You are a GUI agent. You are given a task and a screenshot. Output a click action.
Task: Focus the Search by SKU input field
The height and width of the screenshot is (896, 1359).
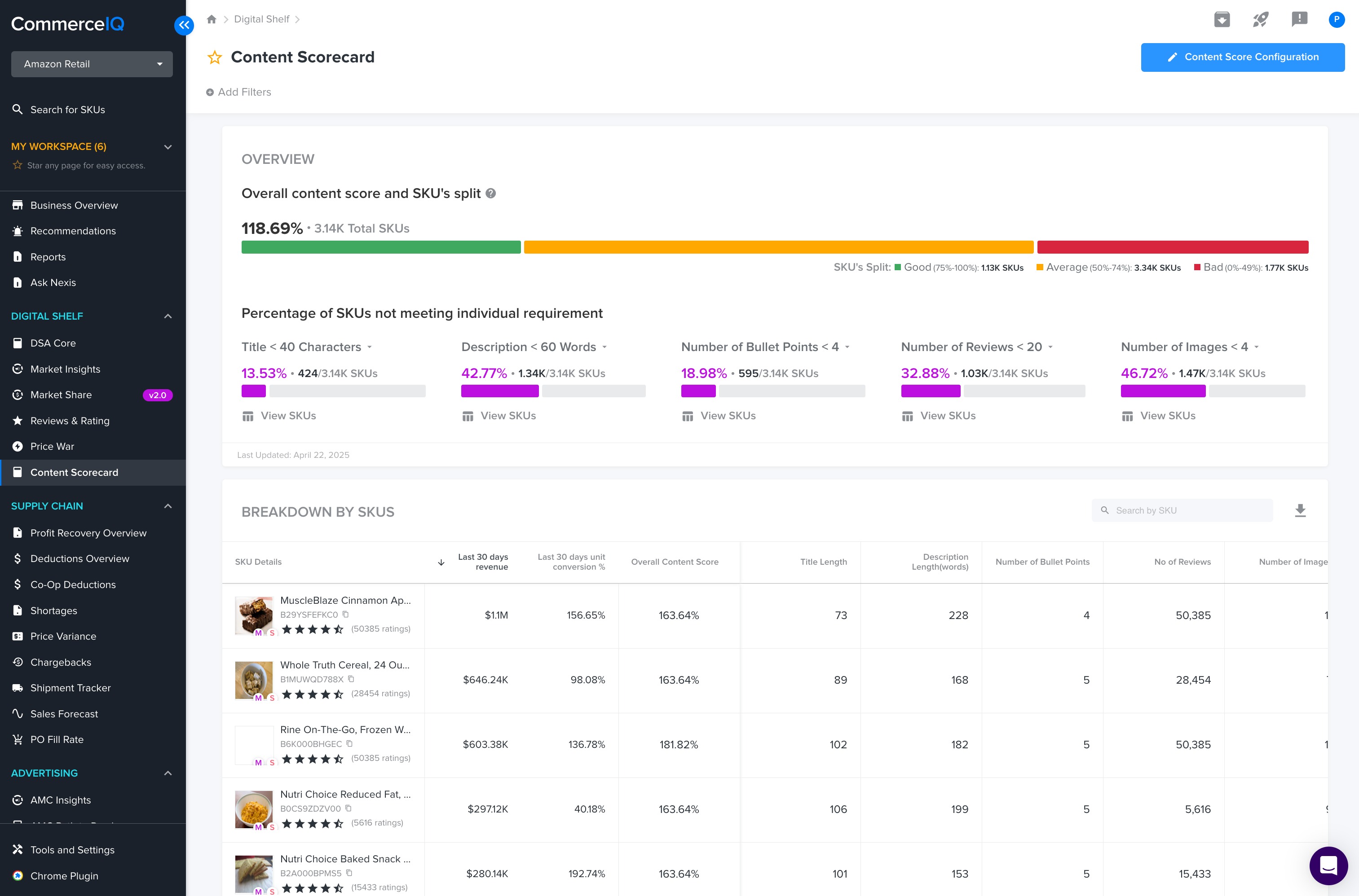1183,510
